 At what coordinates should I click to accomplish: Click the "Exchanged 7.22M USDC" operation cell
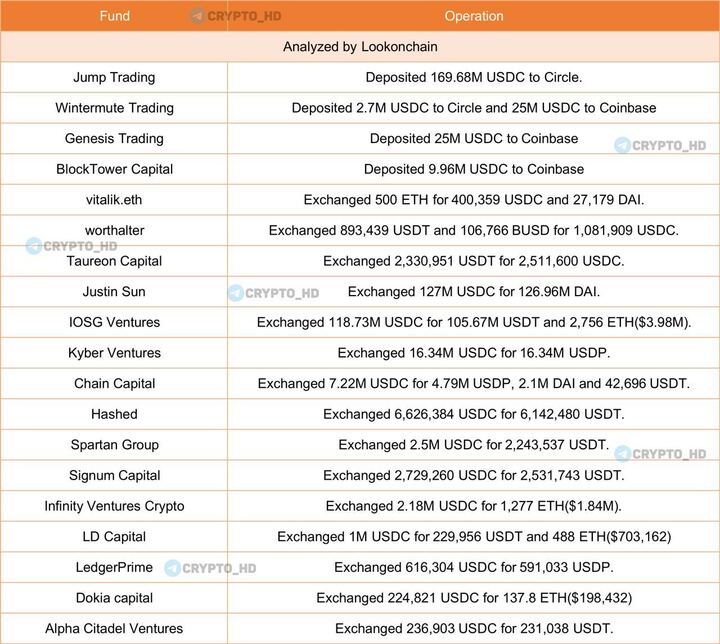(474, 384)
